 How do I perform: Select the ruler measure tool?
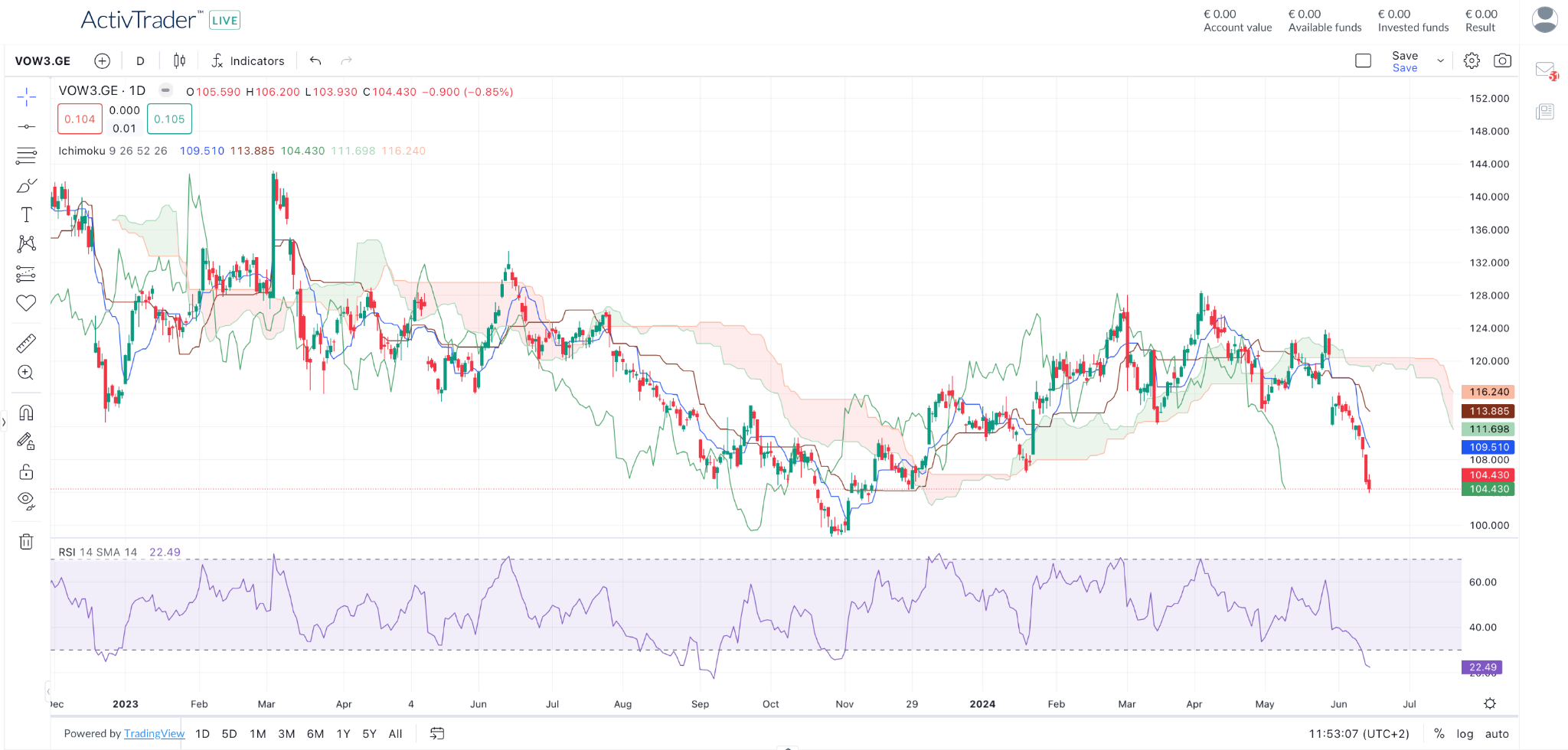point(26,344)
